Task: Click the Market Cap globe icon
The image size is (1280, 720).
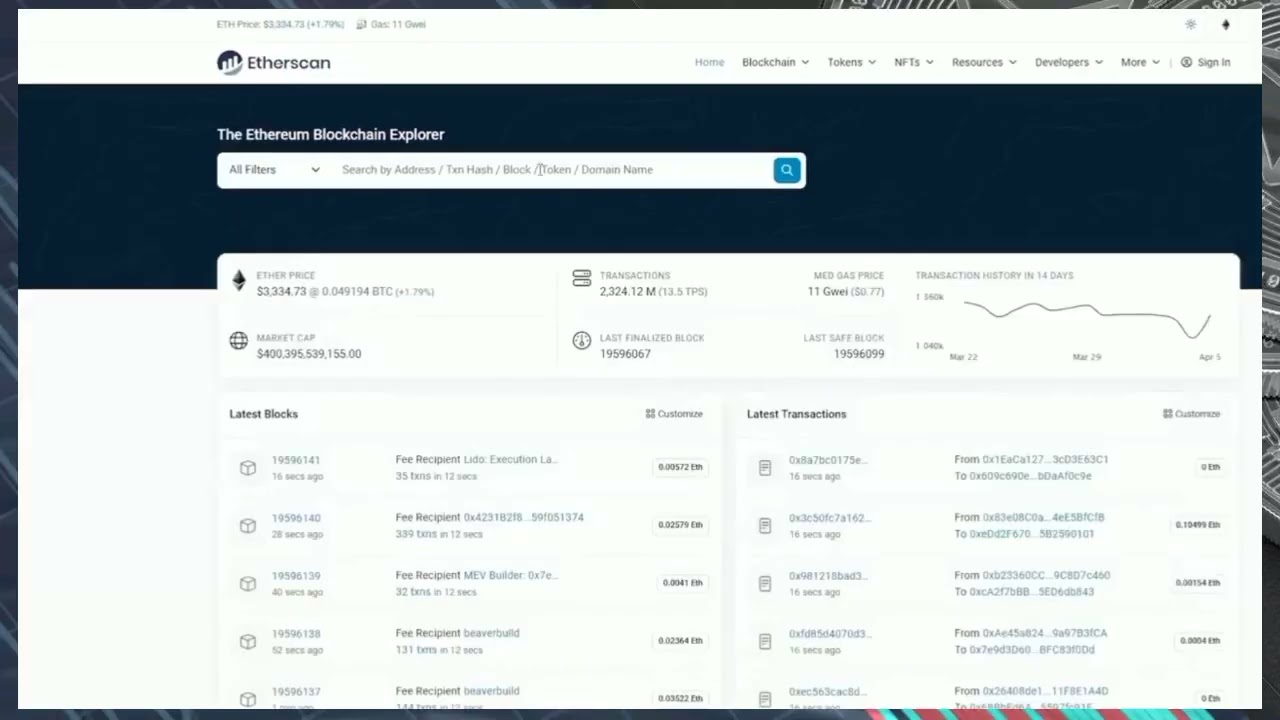Action: (238, 341)
